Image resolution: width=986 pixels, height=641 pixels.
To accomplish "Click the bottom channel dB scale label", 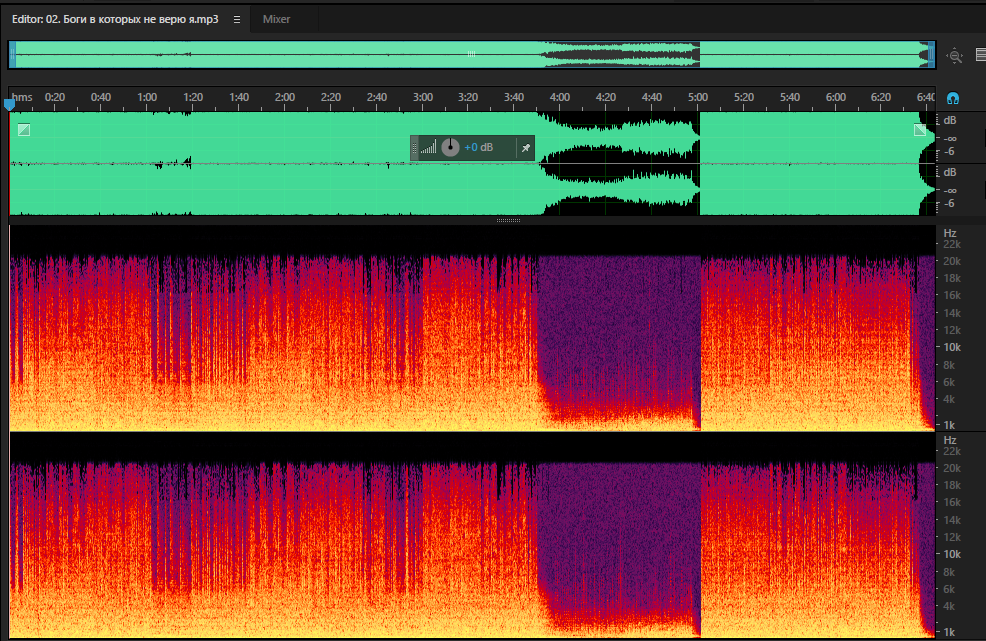I will click(950, 172).
